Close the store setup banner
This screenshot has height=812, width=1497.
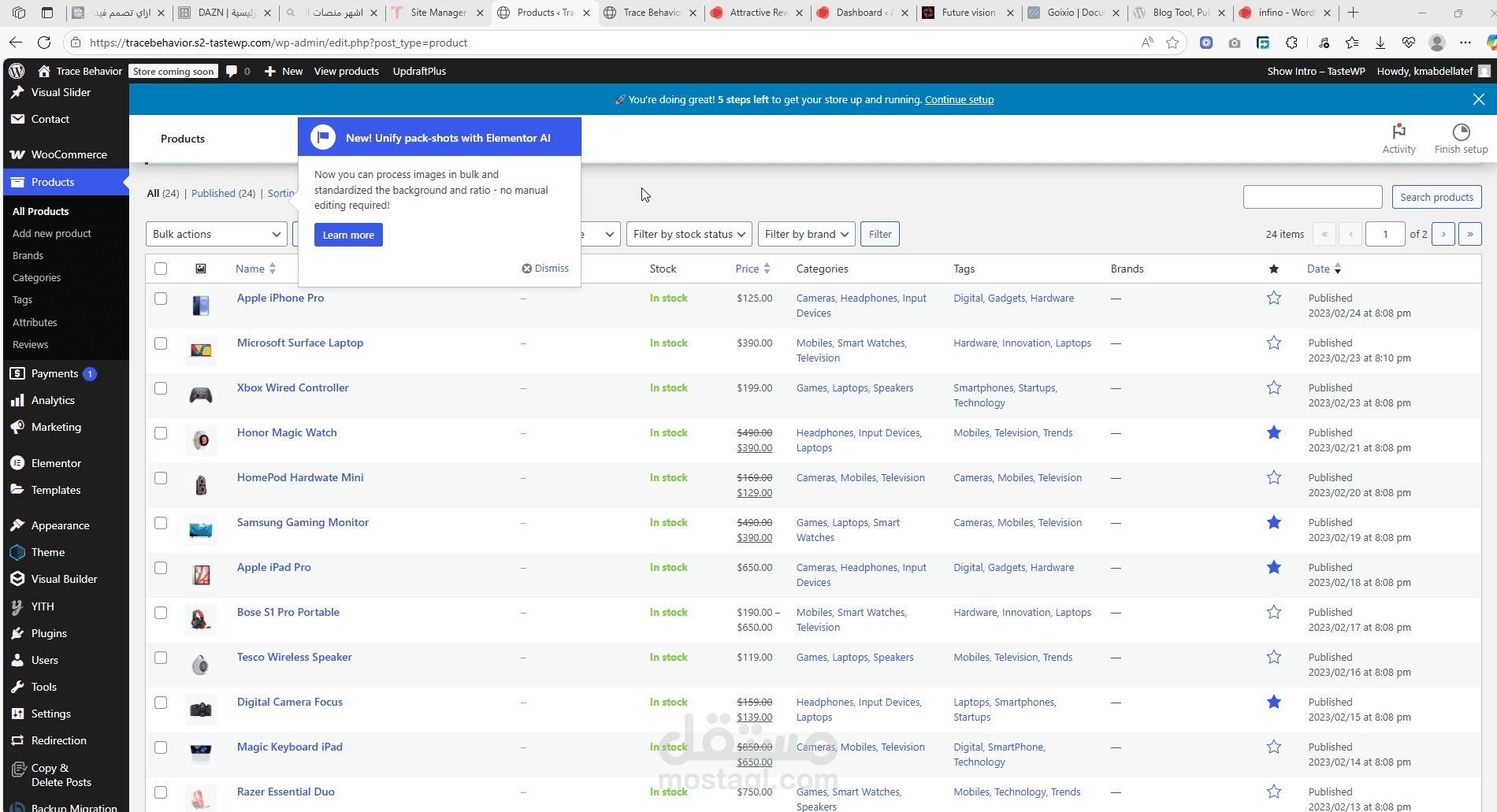1479,99
